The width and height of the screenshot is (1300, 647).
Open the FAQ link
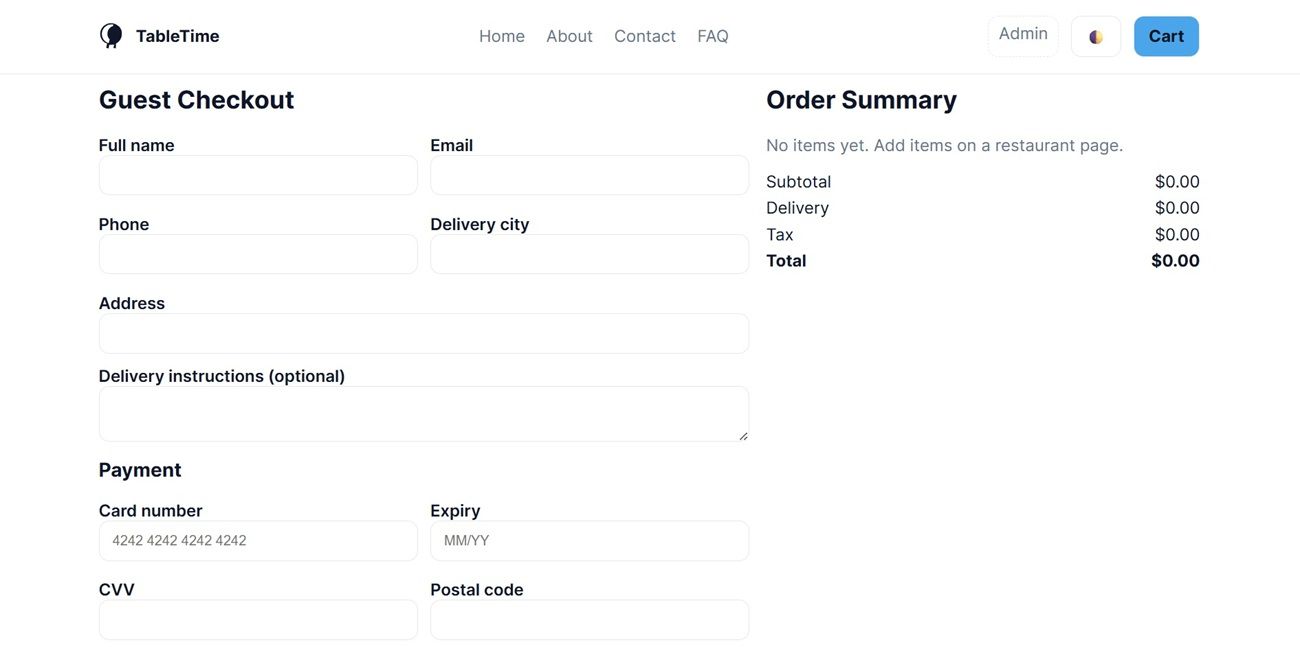point(712,36)
